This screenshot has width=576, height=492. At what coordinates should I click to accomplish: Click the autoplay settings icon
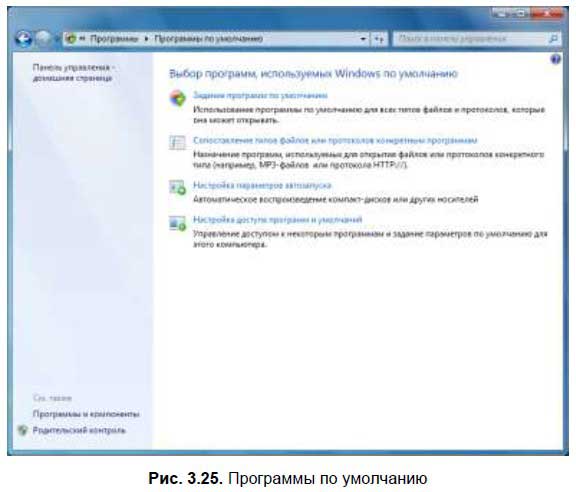point(177,187)
